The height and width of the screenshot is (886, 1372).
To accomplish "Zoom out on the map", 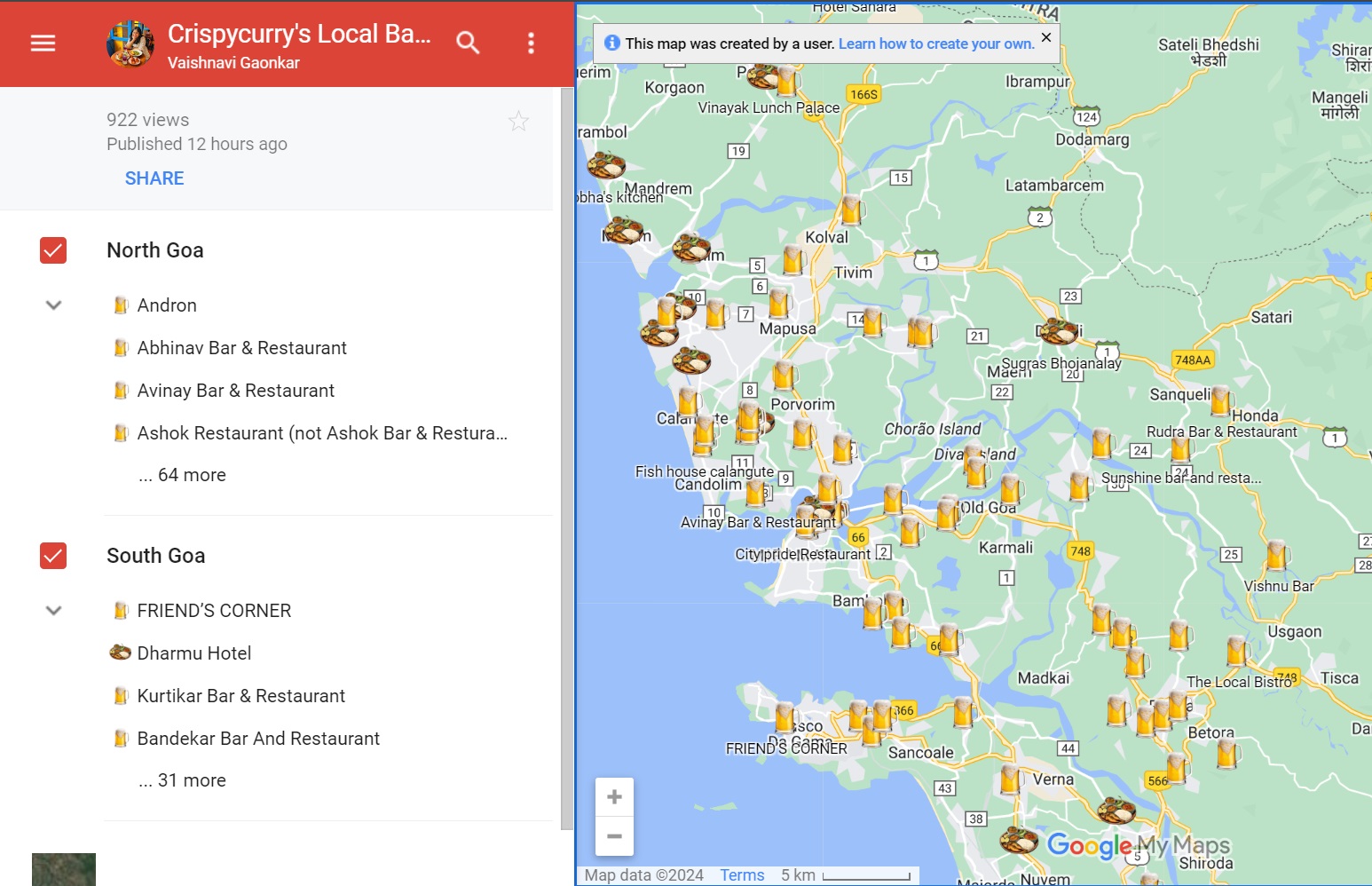I will point(614,836).
